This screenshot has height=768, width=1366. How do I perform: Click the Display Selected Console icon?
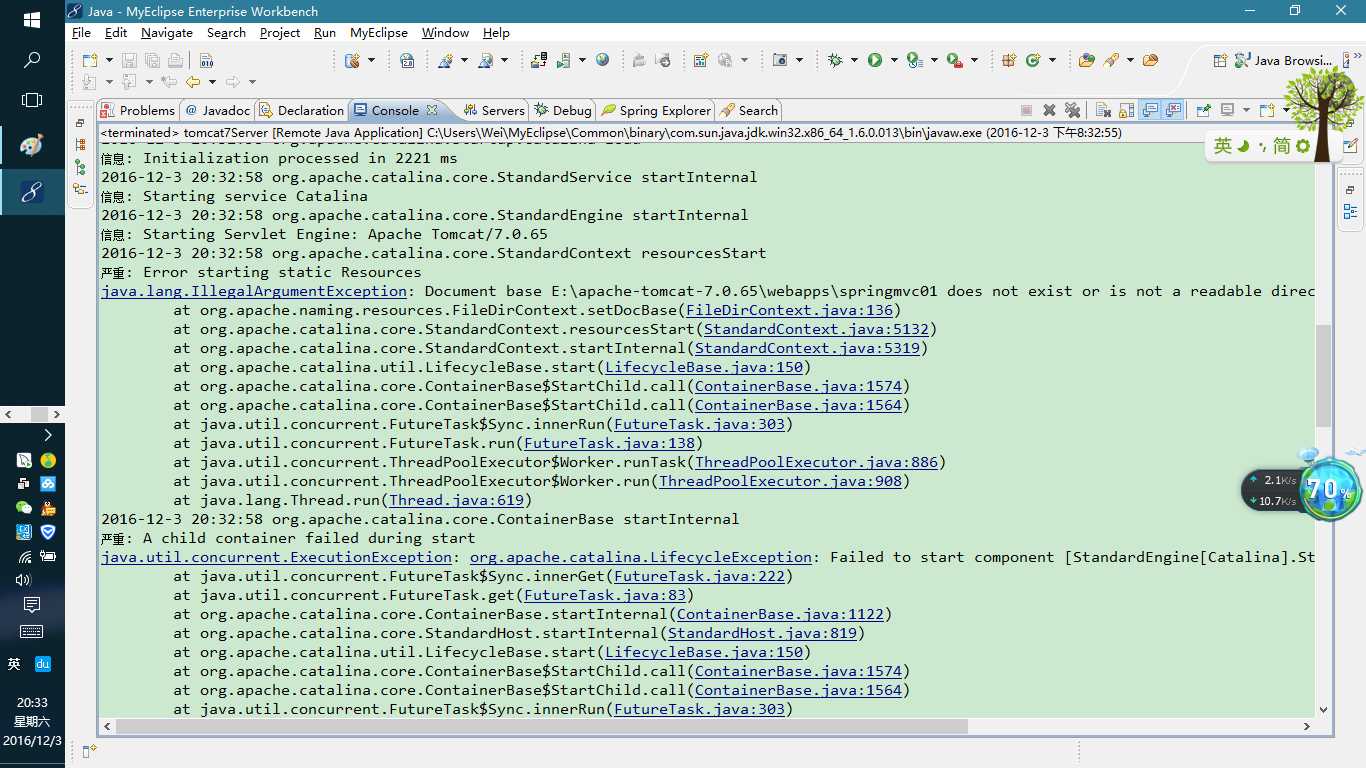[x=1228, y=110]
